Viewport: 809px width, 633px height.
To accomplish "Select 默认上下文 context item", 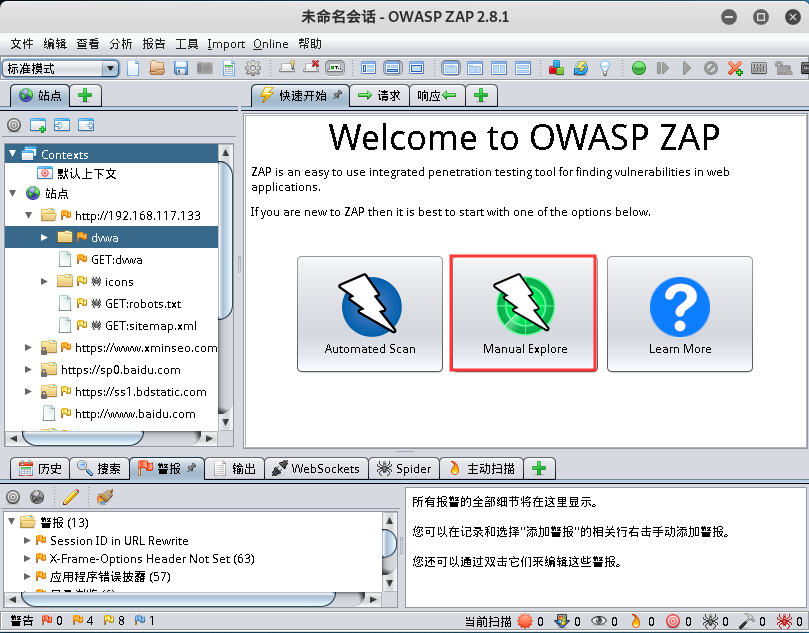I will click(x=77, y=173).
